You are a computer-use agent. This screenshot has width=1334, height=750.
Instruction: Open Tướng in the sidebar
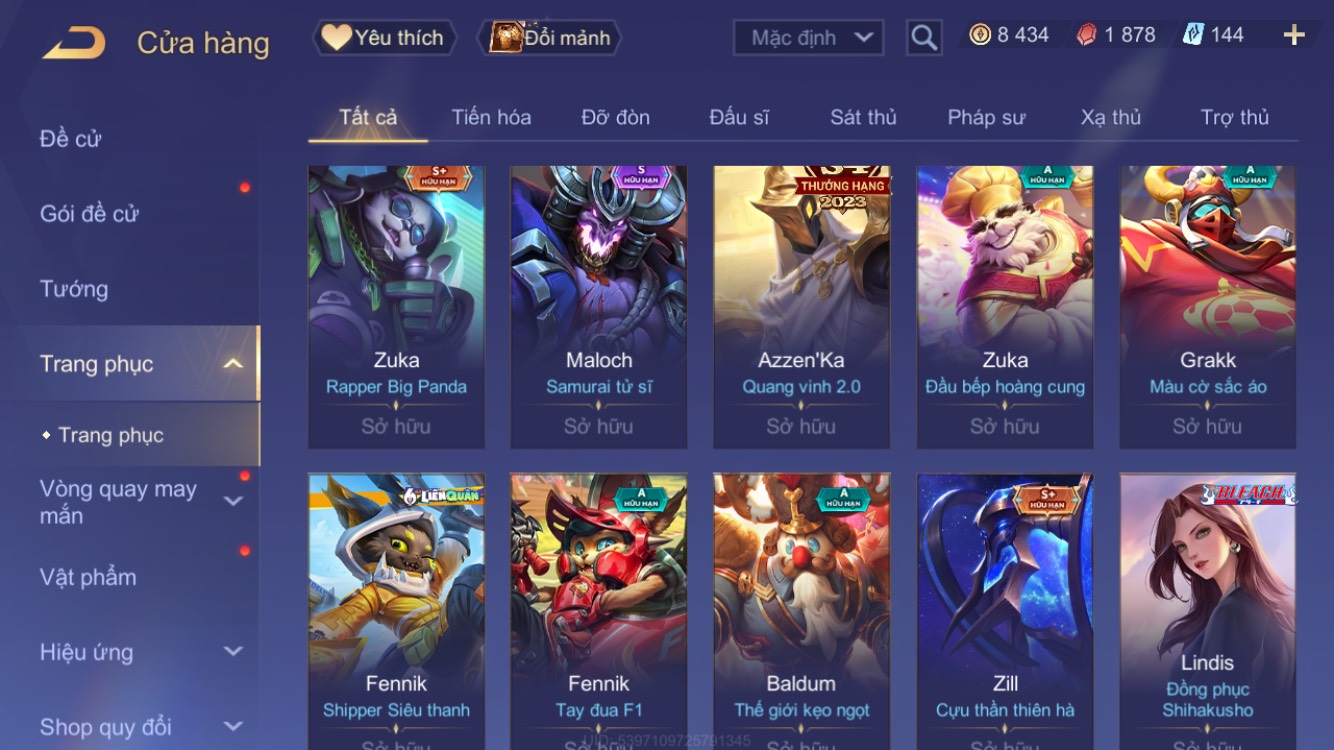click(x=74, y=289)
